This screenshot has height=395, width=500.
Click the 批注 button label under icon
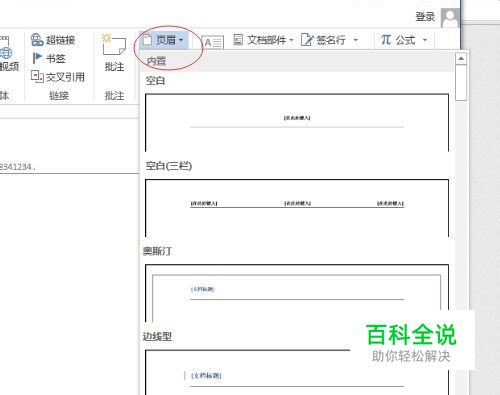(x=114, y=67)
